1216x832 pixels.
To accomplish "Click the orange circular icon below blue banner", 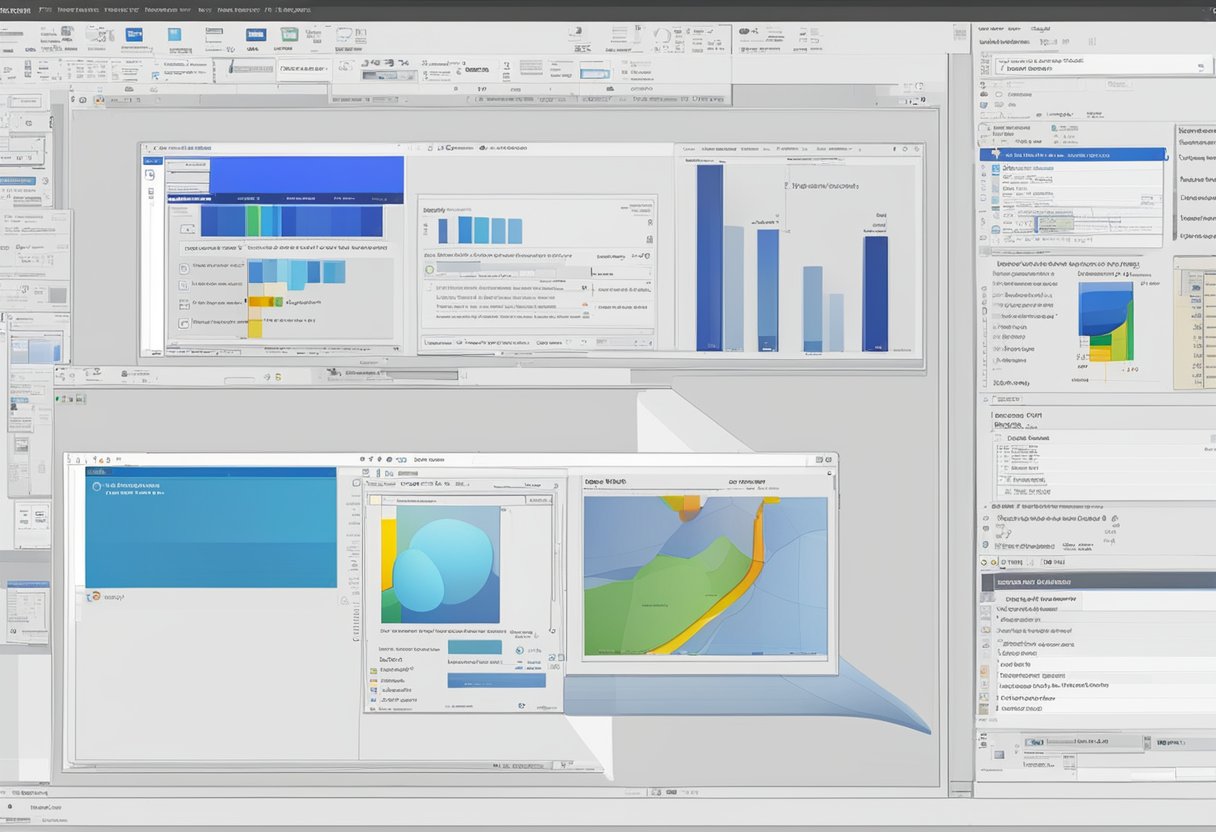I will (95, 596).
